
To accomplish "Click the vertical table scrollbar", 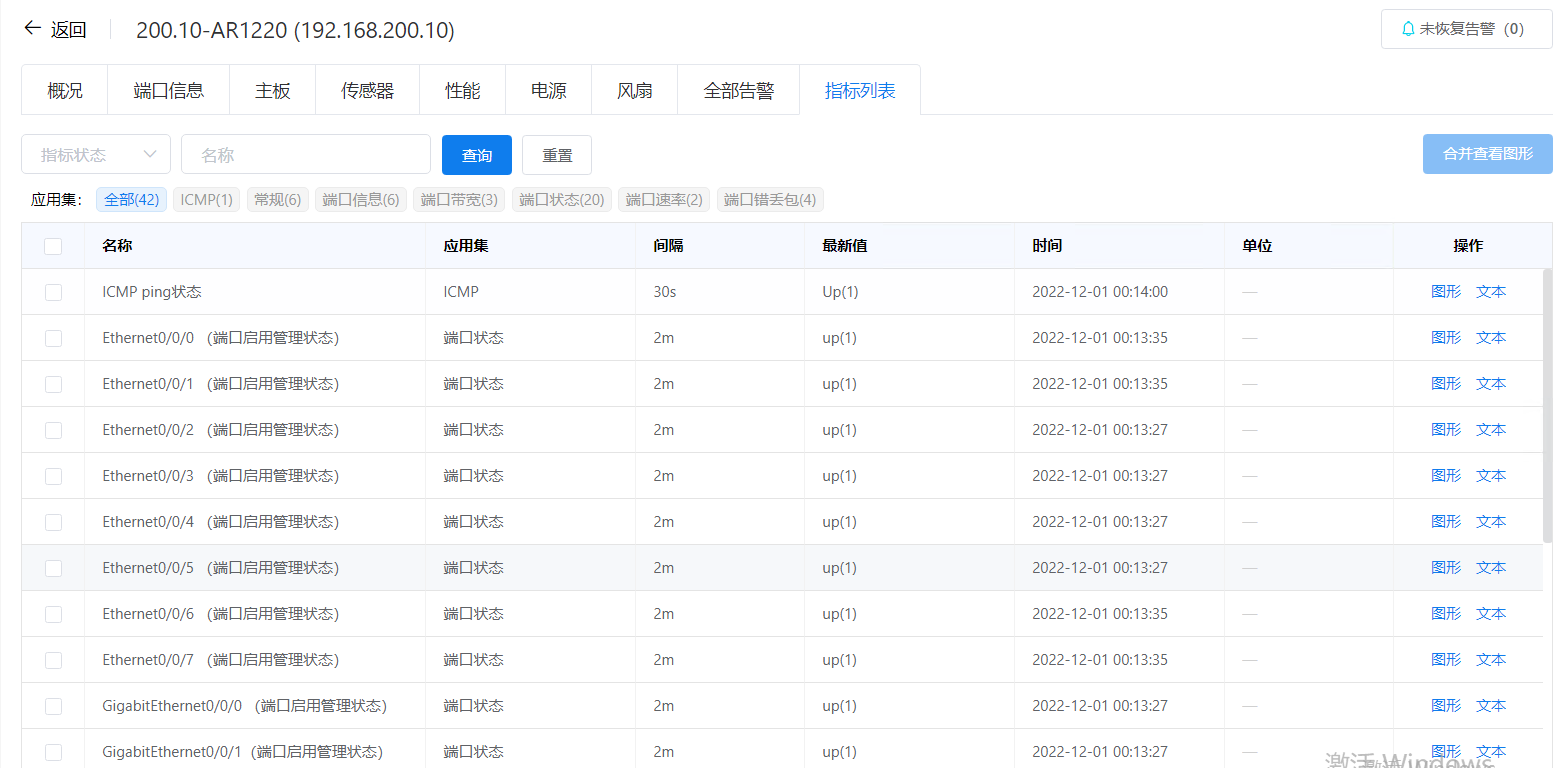I will 1548,405.
